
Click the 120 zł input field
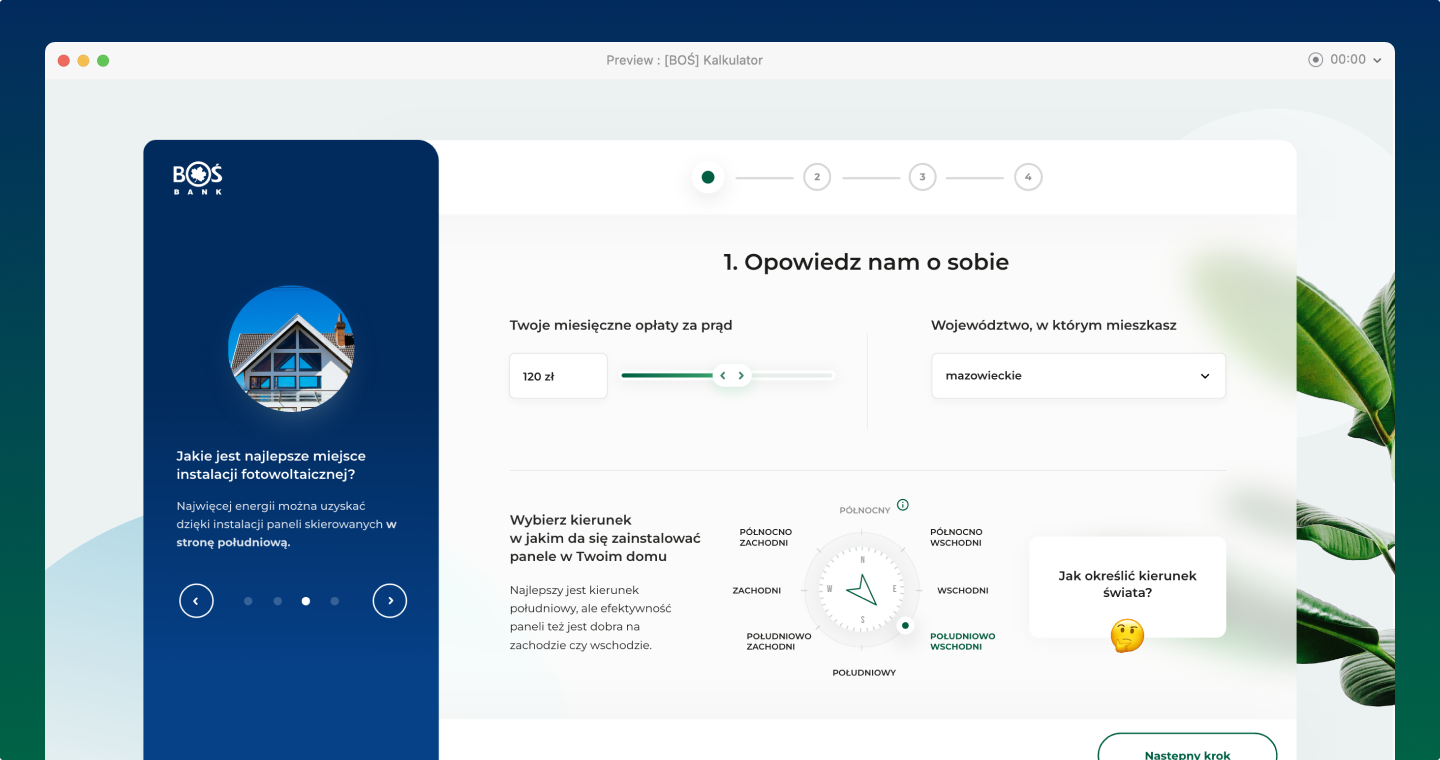(558, 377)
